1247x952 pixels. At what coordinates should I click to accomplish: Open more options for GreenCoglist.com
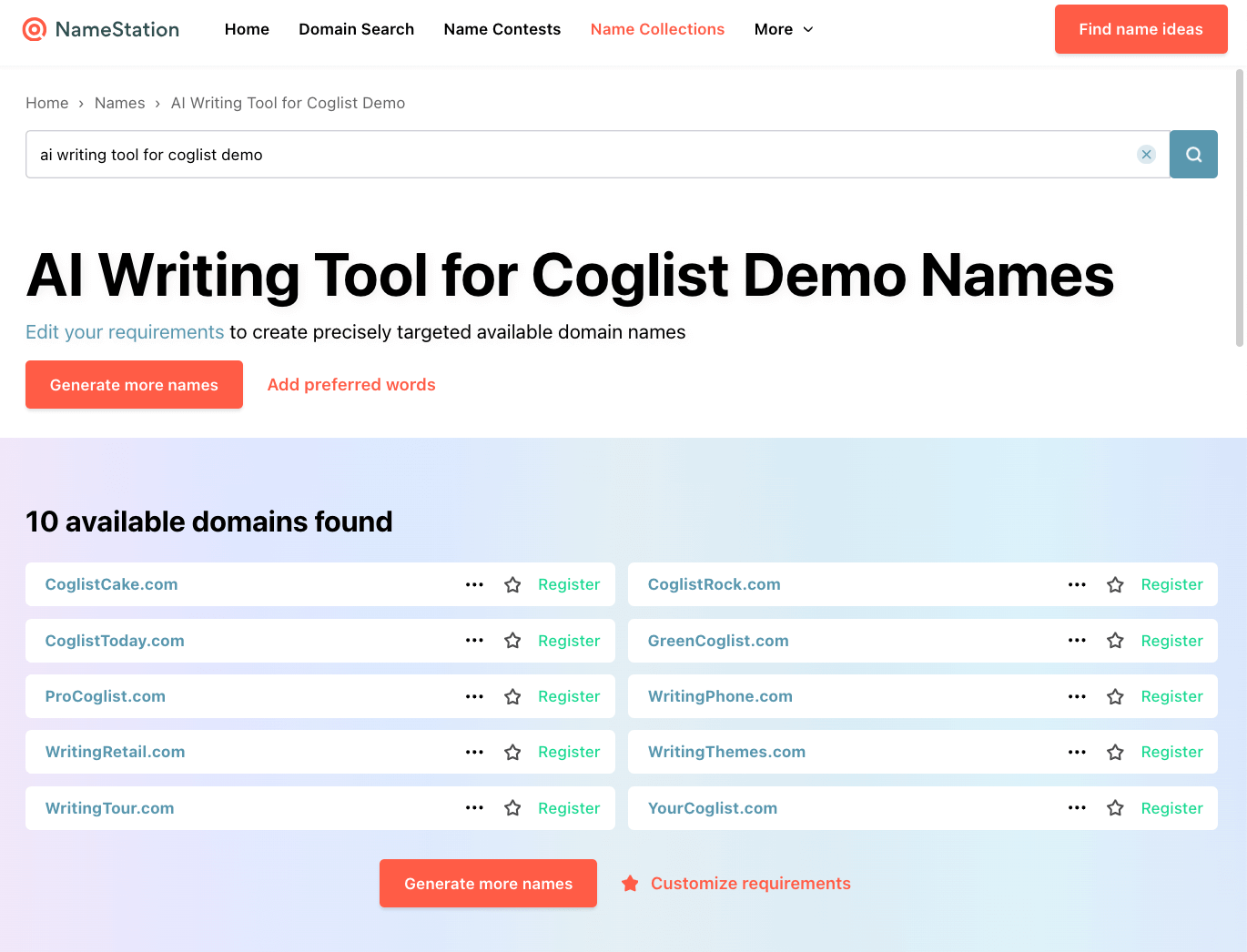[1077, 641]
